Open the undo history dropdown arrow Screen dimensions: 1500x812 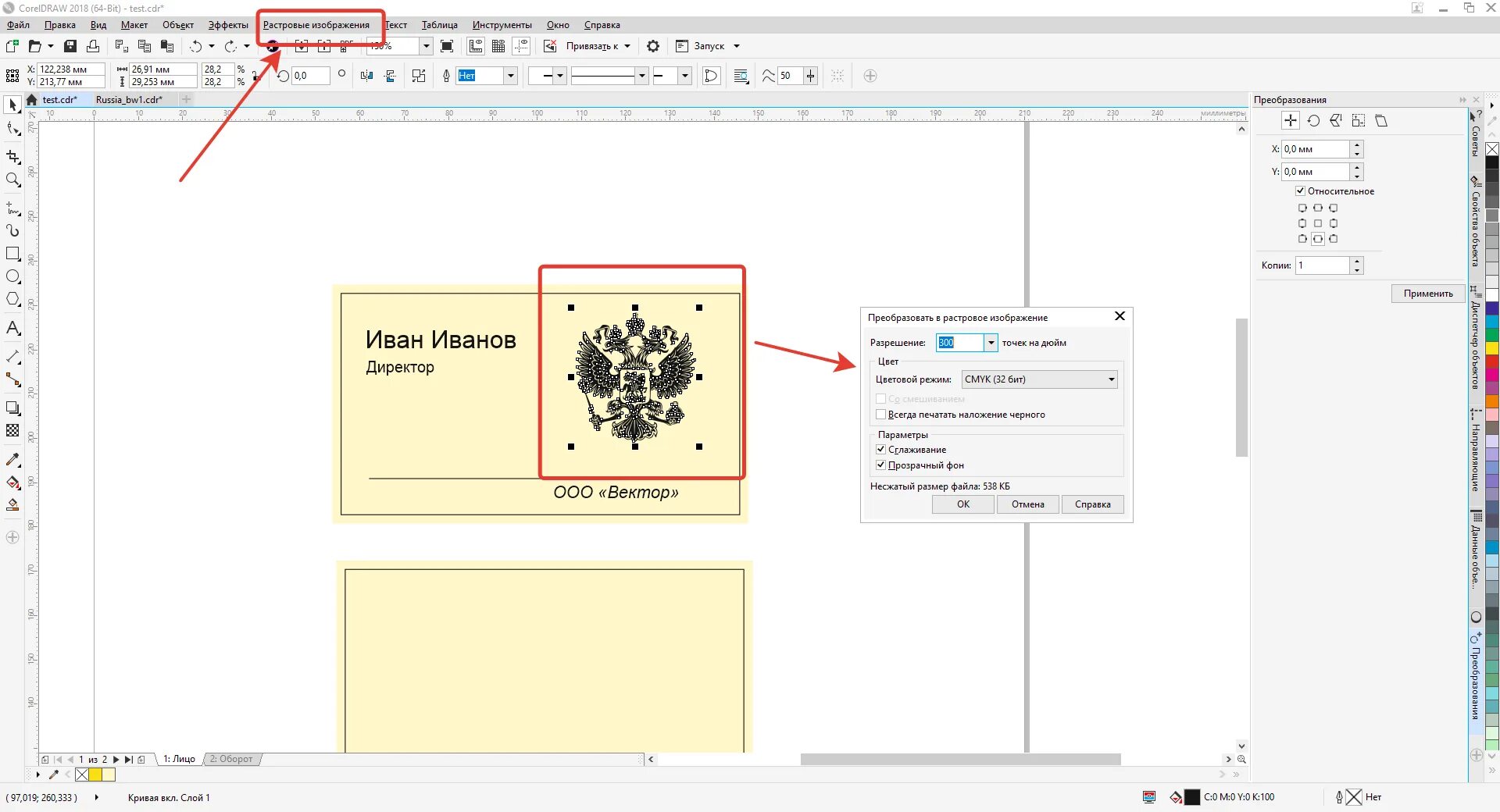point(212,46)
